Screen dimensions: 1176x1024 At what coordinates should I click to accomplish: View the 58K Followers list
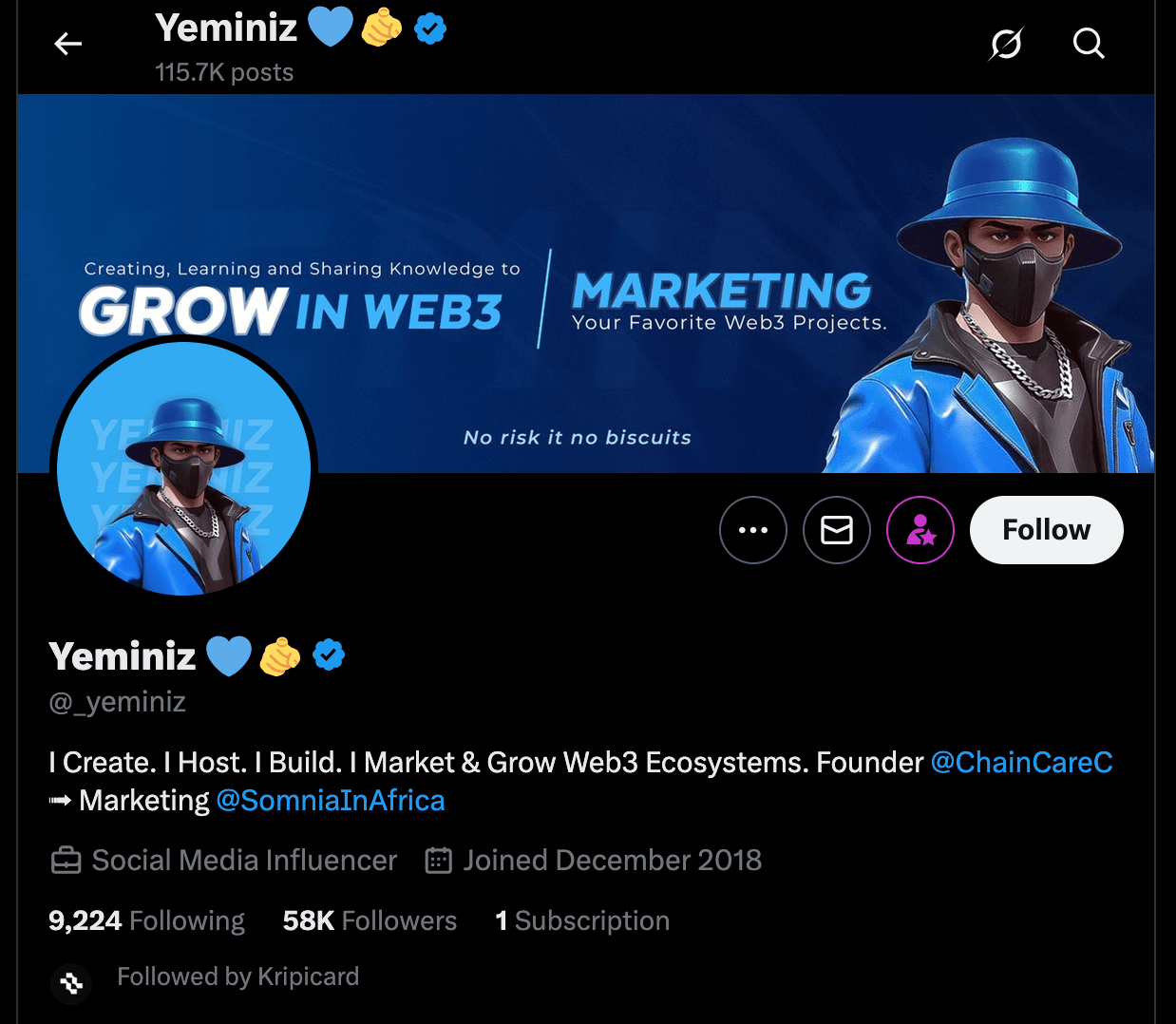pyautogui.click(x=369, y=920)
